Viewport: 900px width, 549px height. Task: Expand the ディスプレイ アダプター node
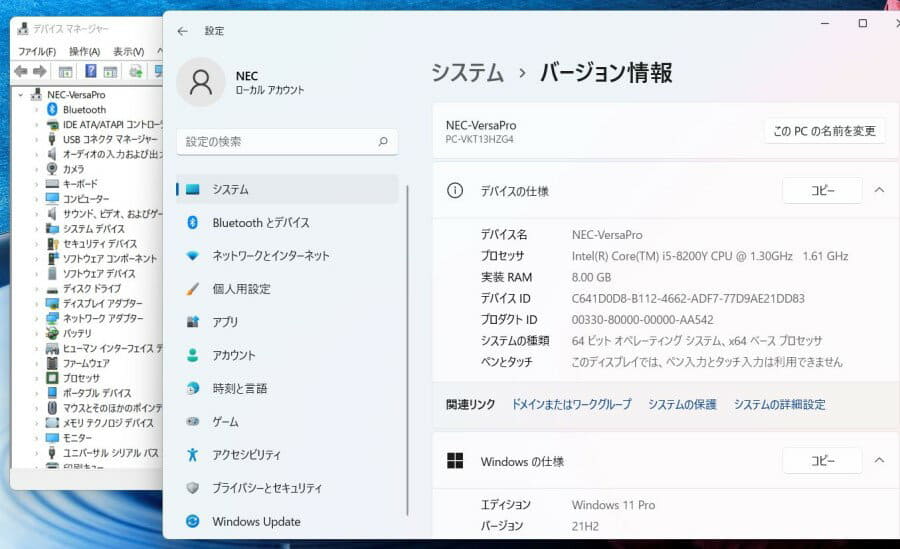[37, 303]
